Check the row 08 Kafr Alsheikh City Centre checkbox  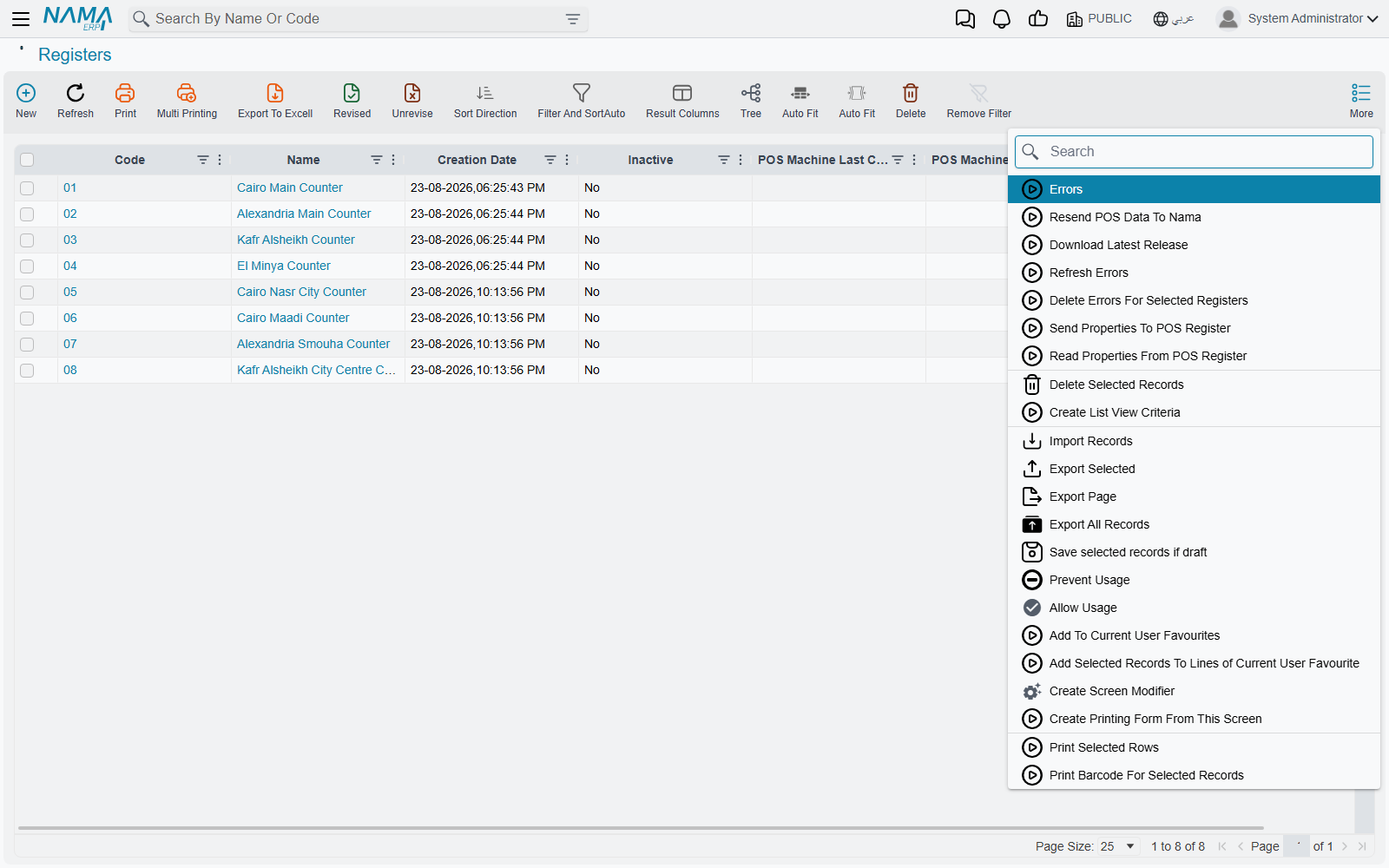[27, 371]
